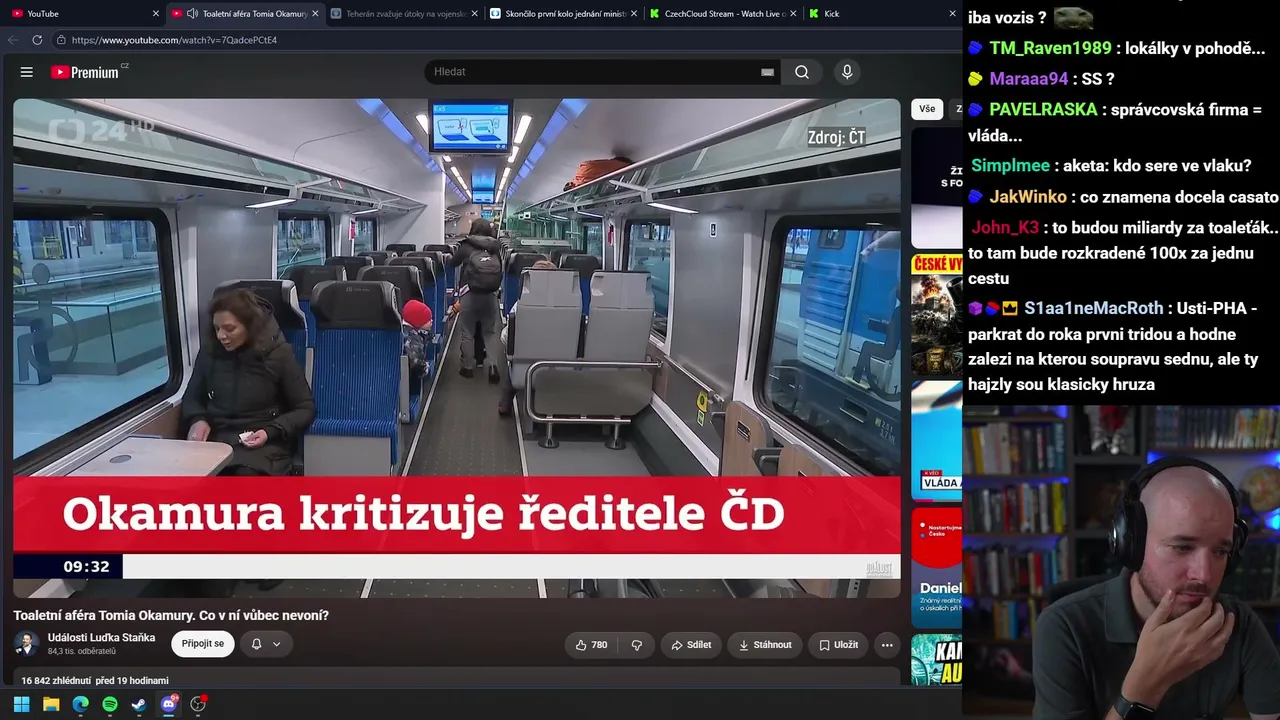The width and height of the screenshot is (1280, 720).
Task: Expand the notification options chevron
Action: point(277,645)
